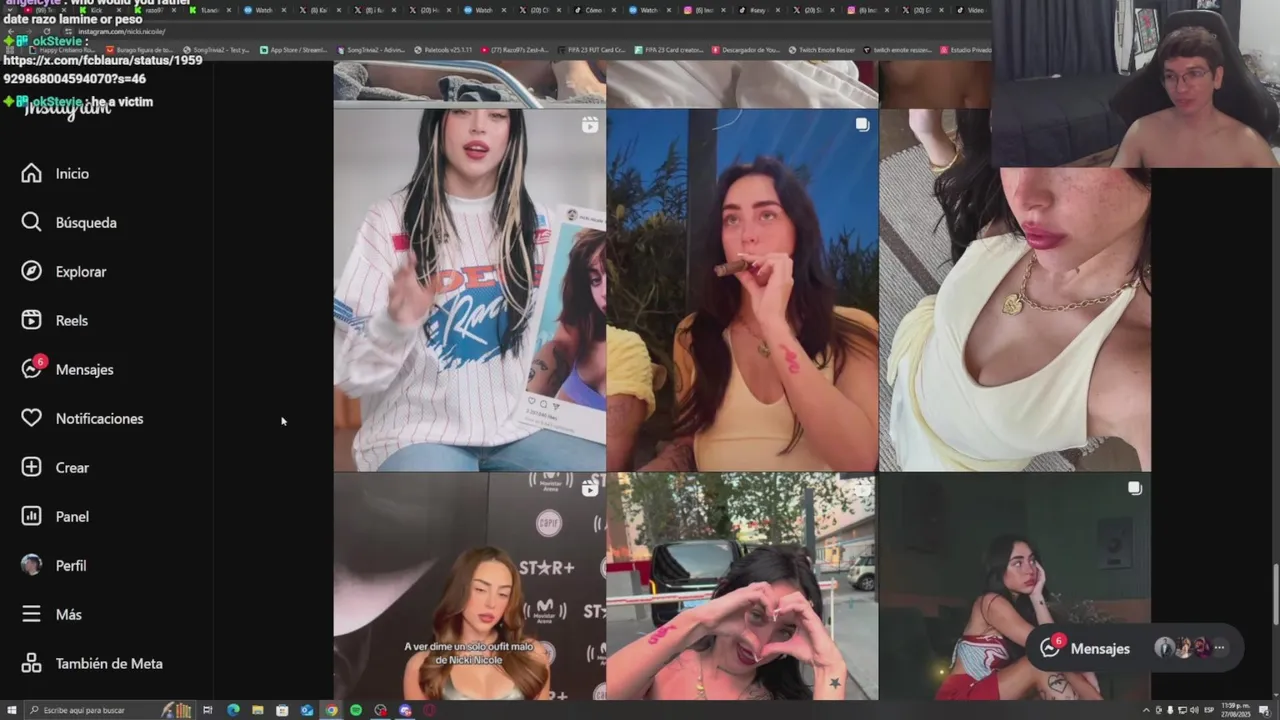This screenshot has width=1280, height=720.
Task: Open Task View on the taskbar
Action: click(x=208, y=710)
